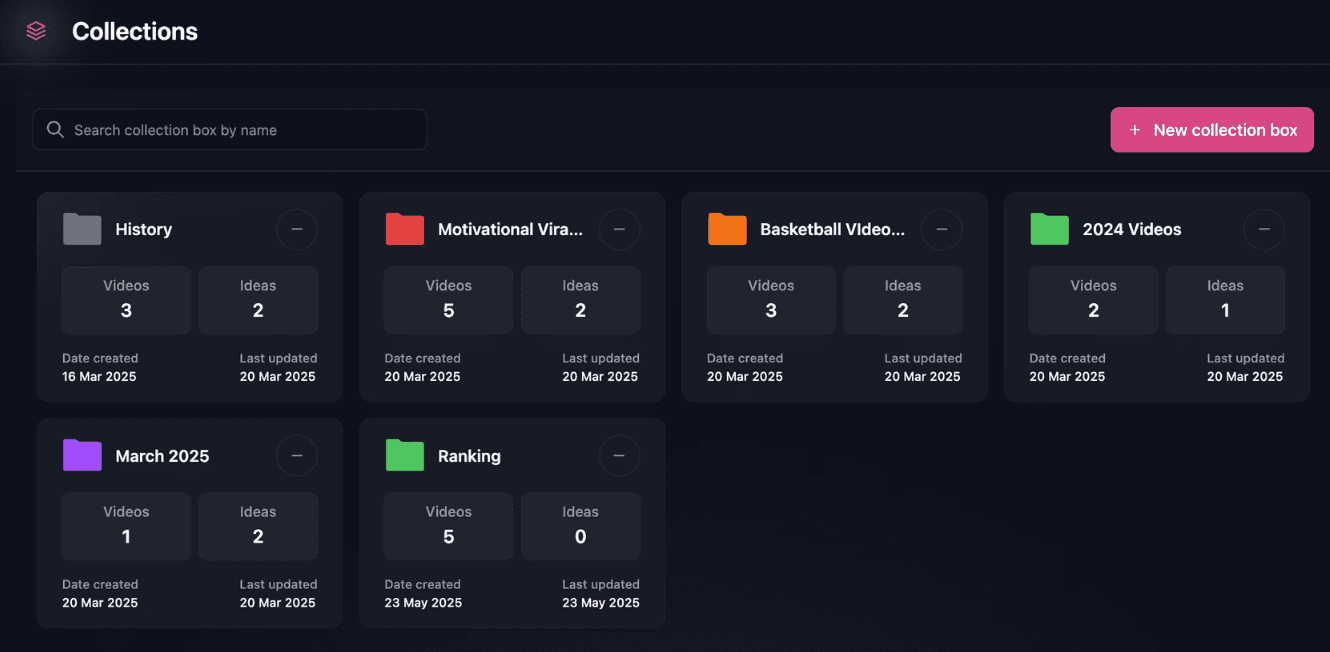Click the green 2024 Videos folder icon
The width and height of the screenshot is (1330, 652).
tap(1050, 229)
